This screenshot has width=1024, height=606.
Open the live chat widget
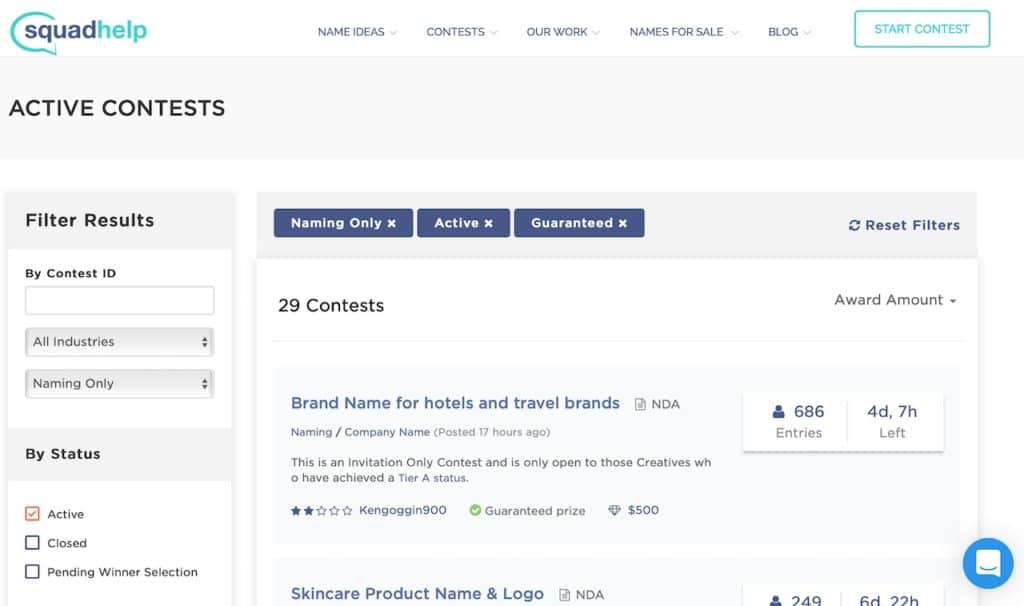tap(987, 563)
